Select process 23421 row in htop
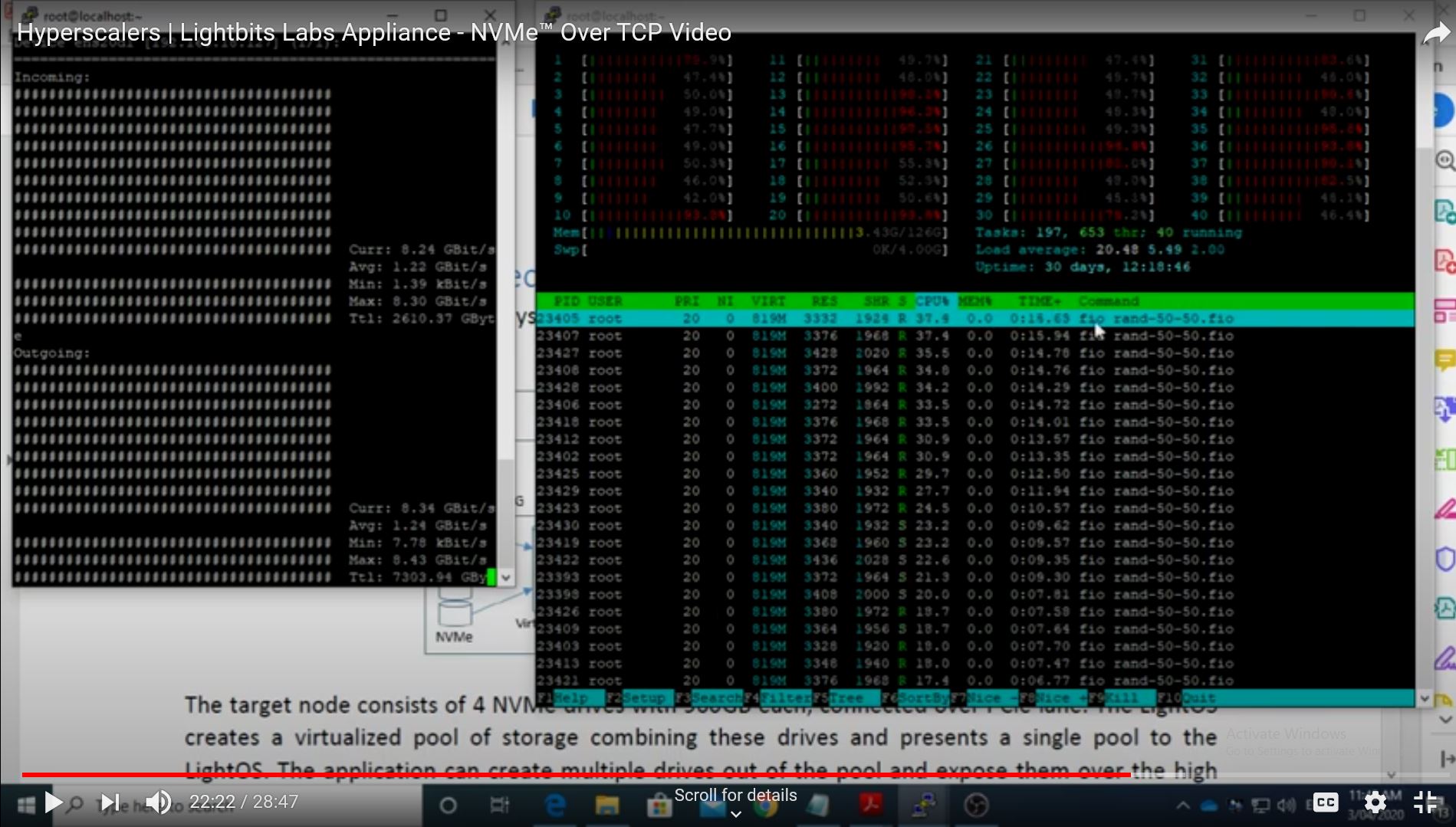This screenshot has width=1456, height=827. coord(975,681)
